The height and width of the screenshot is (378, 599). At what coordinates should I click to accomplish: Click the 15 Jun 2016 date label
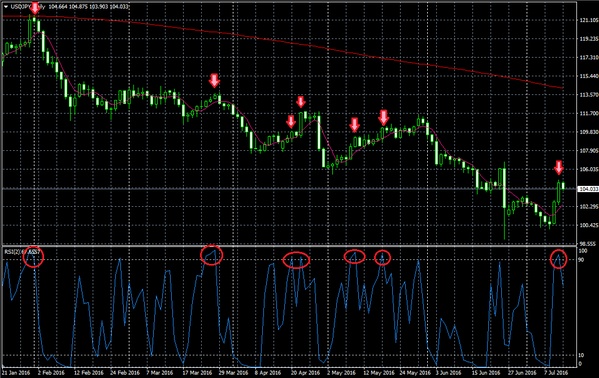pyautogui.click(x=486, y=372)
